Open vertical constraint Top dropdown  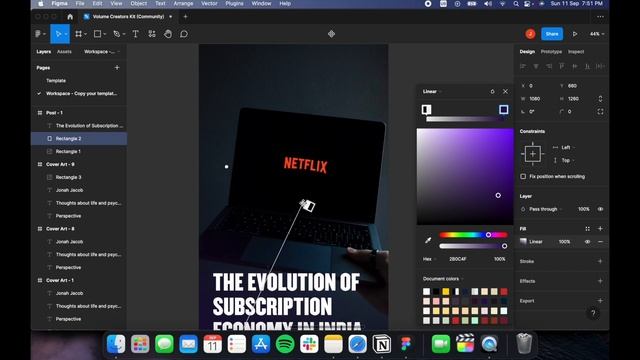click(568, 160)
